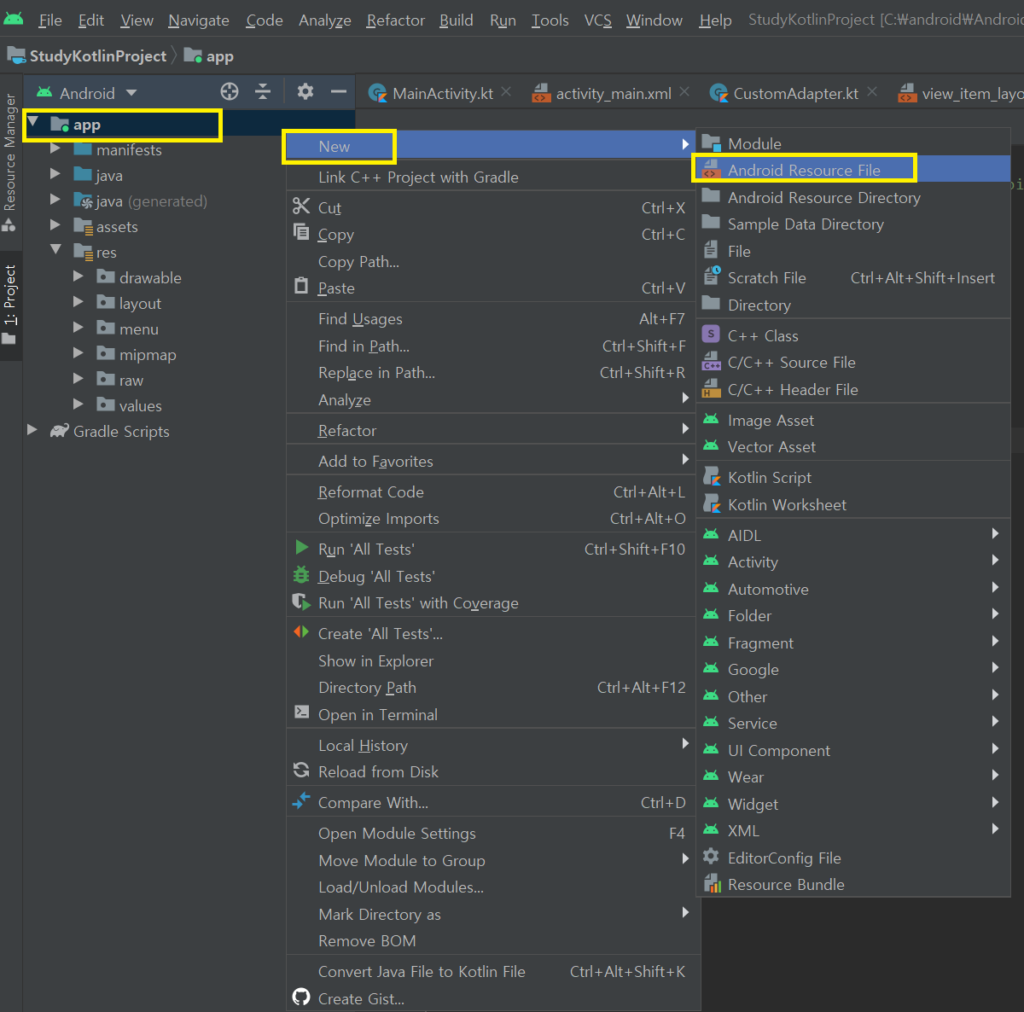
Task: Open the Resource Manager side panel
Action: point(10,150)
